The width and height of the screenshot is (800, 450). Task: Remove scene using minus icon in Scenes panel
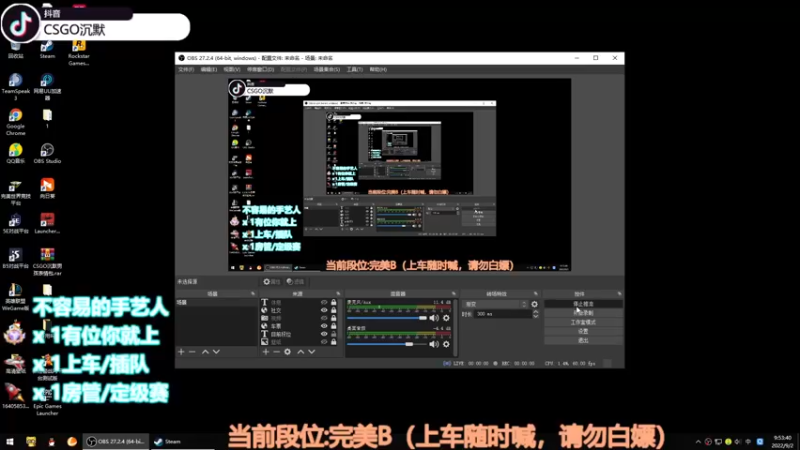coord(192,352)
